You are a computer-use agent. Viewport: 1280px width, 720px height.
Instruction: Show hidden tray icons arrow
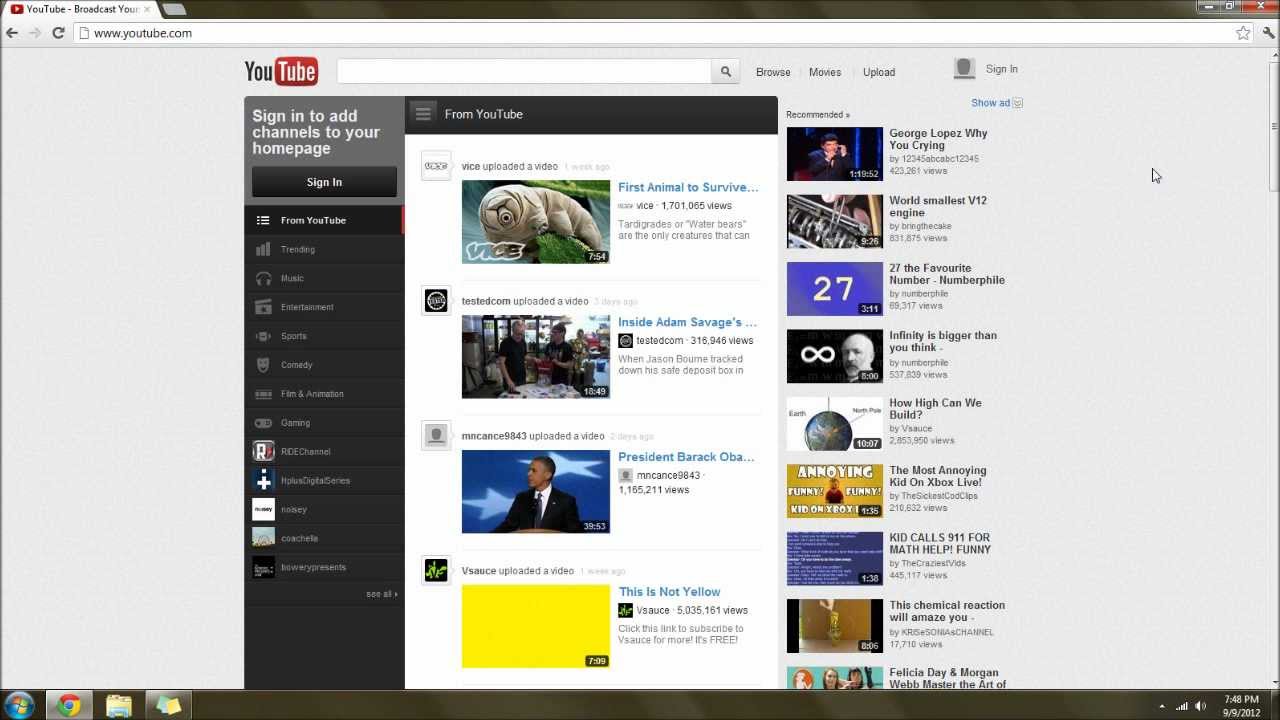click(x=1161, y=706)
